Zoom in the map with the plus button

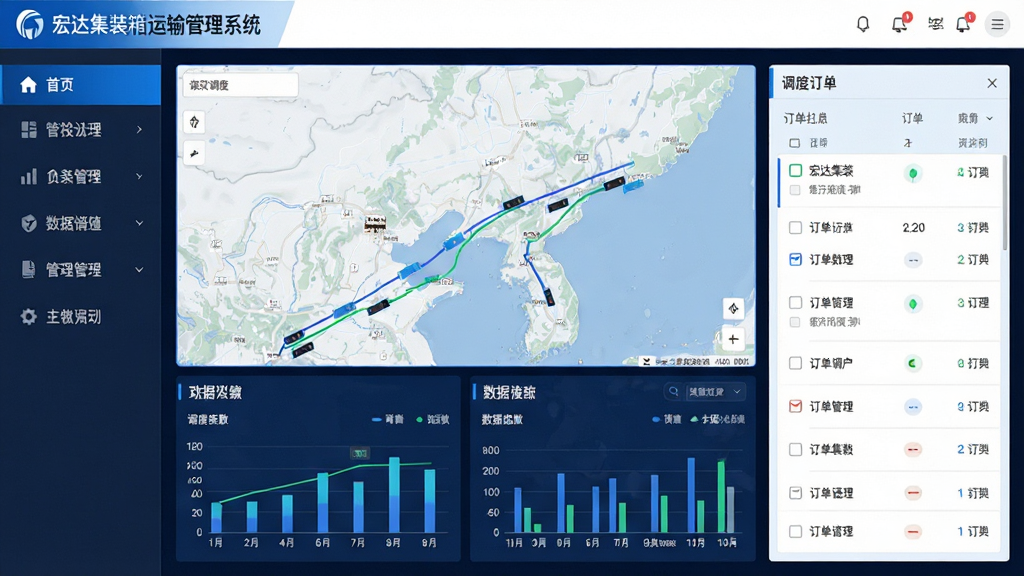(733, 339)
